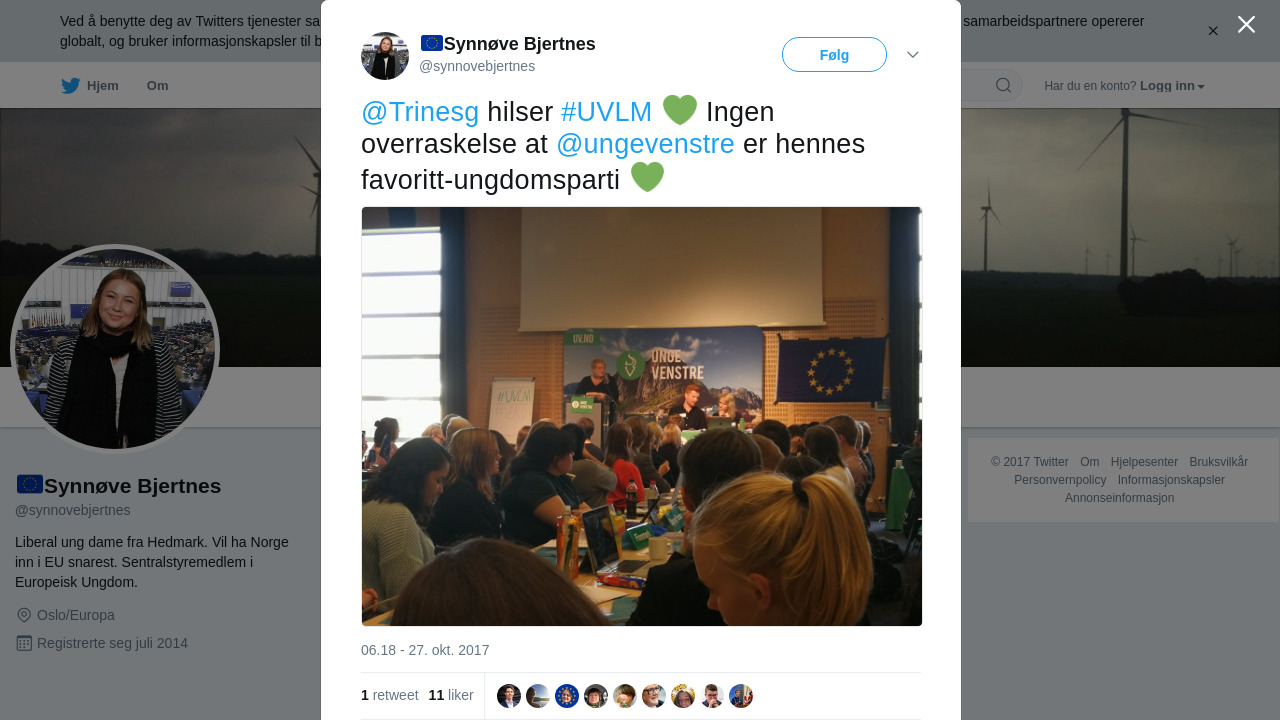Click the last liker avatar in row

tap(741, 696)
